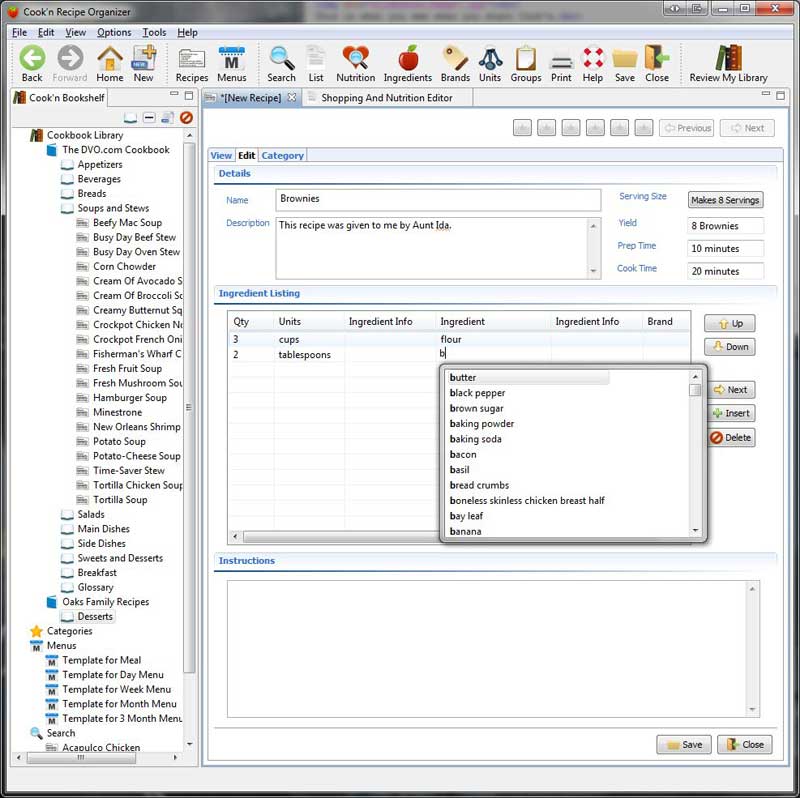This screenshot has height=798, width=800.
Task: Open Review My Library
Action: point(729,64)
